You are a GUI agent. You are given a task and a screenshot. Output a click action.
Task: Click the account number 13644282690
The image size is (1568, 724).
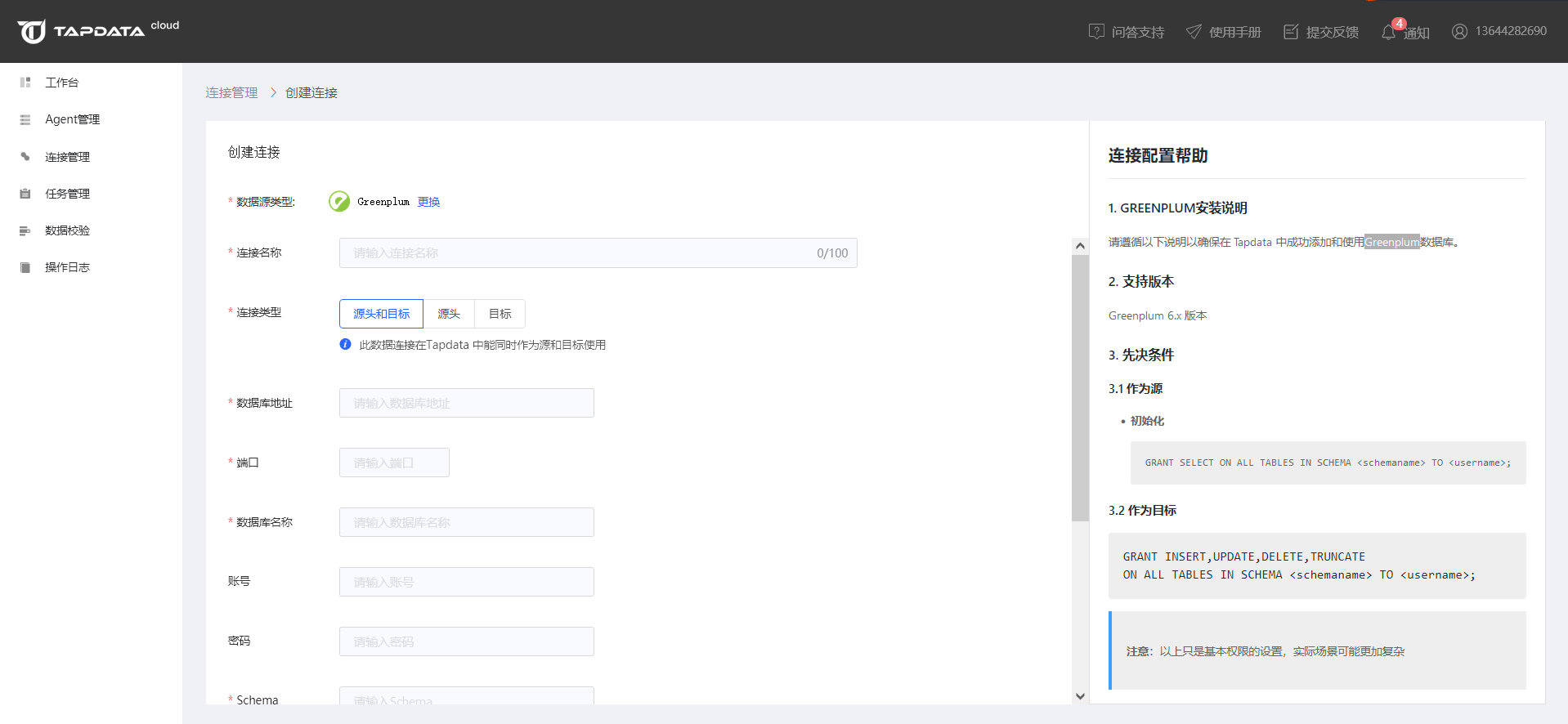pos(1511,31)
